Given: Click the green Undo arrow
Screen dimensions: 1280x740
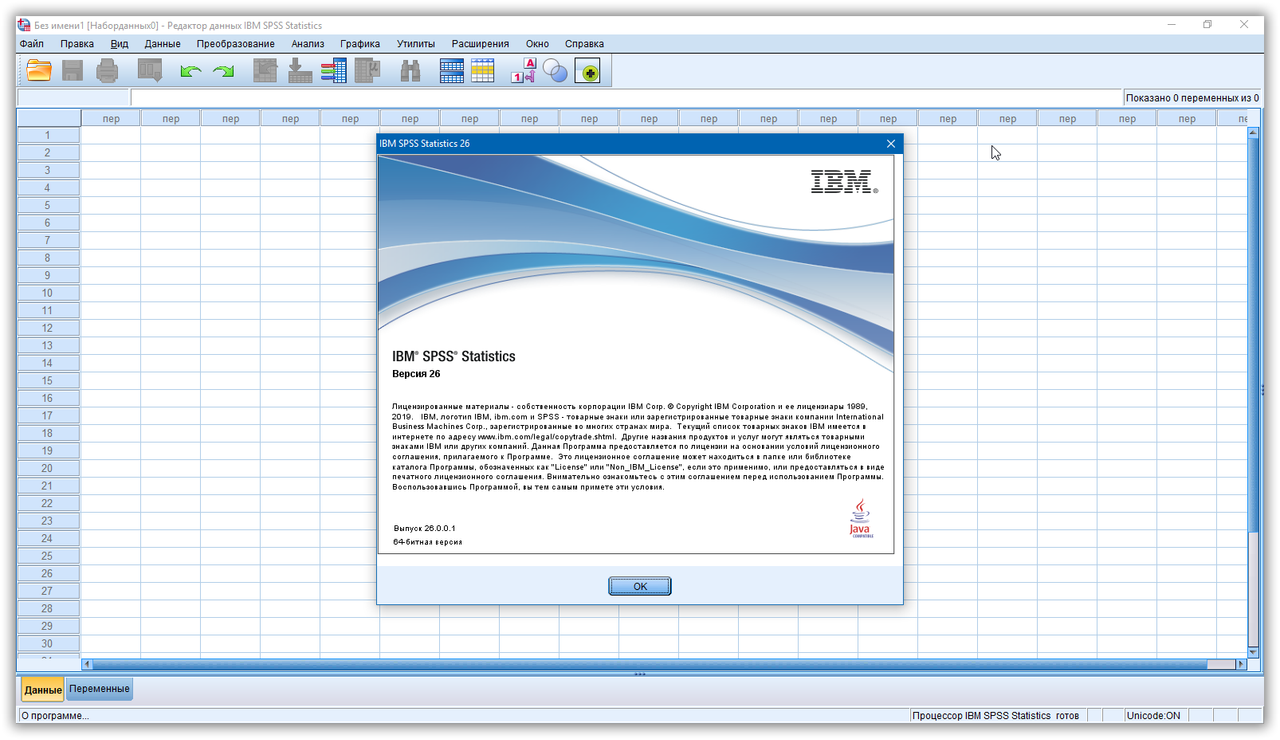Looking at the screenshot, I should (x=190, y=71).
